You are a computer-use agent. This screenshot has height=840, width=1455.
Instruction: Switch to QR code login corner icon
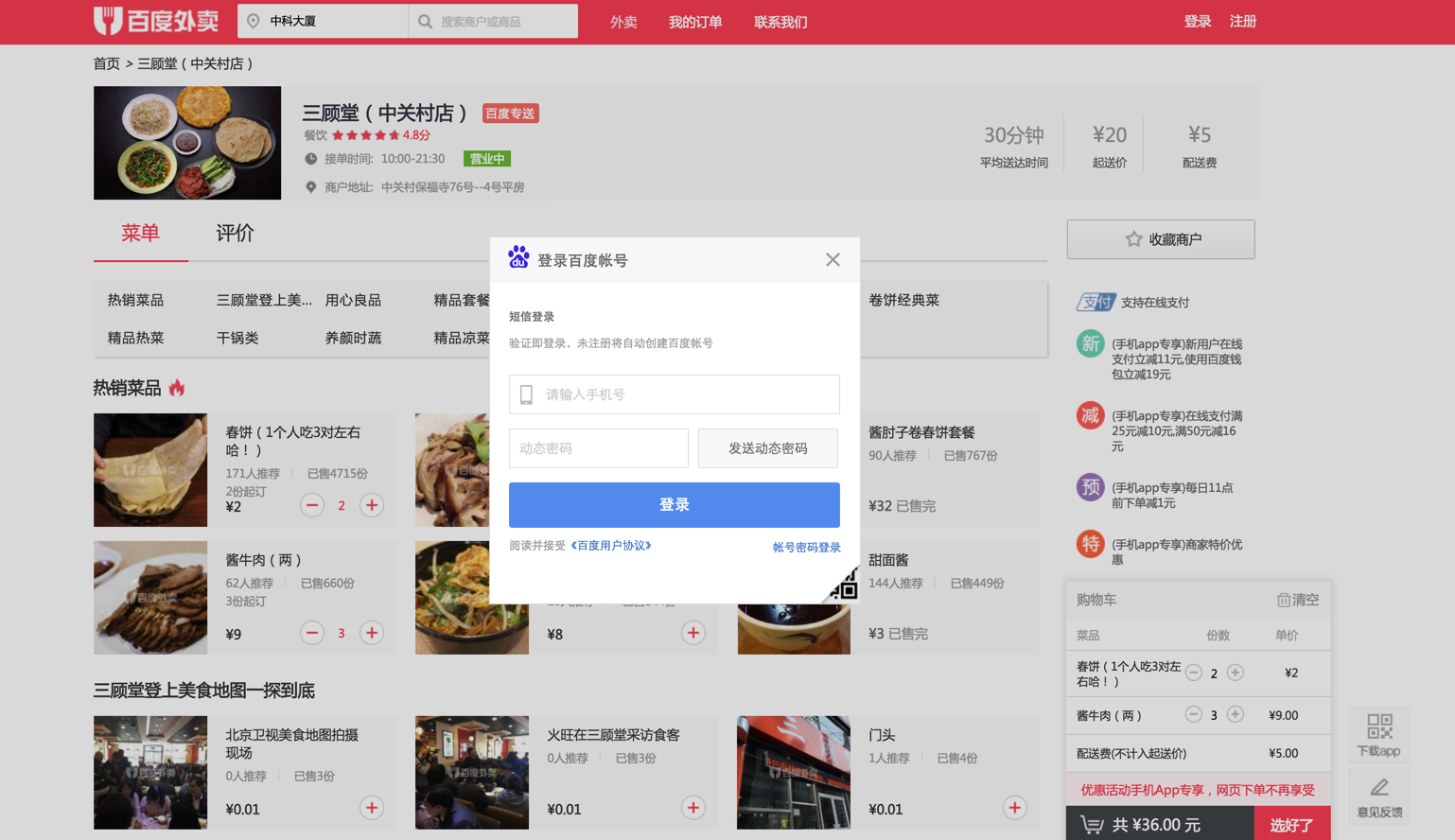(843, 585)
